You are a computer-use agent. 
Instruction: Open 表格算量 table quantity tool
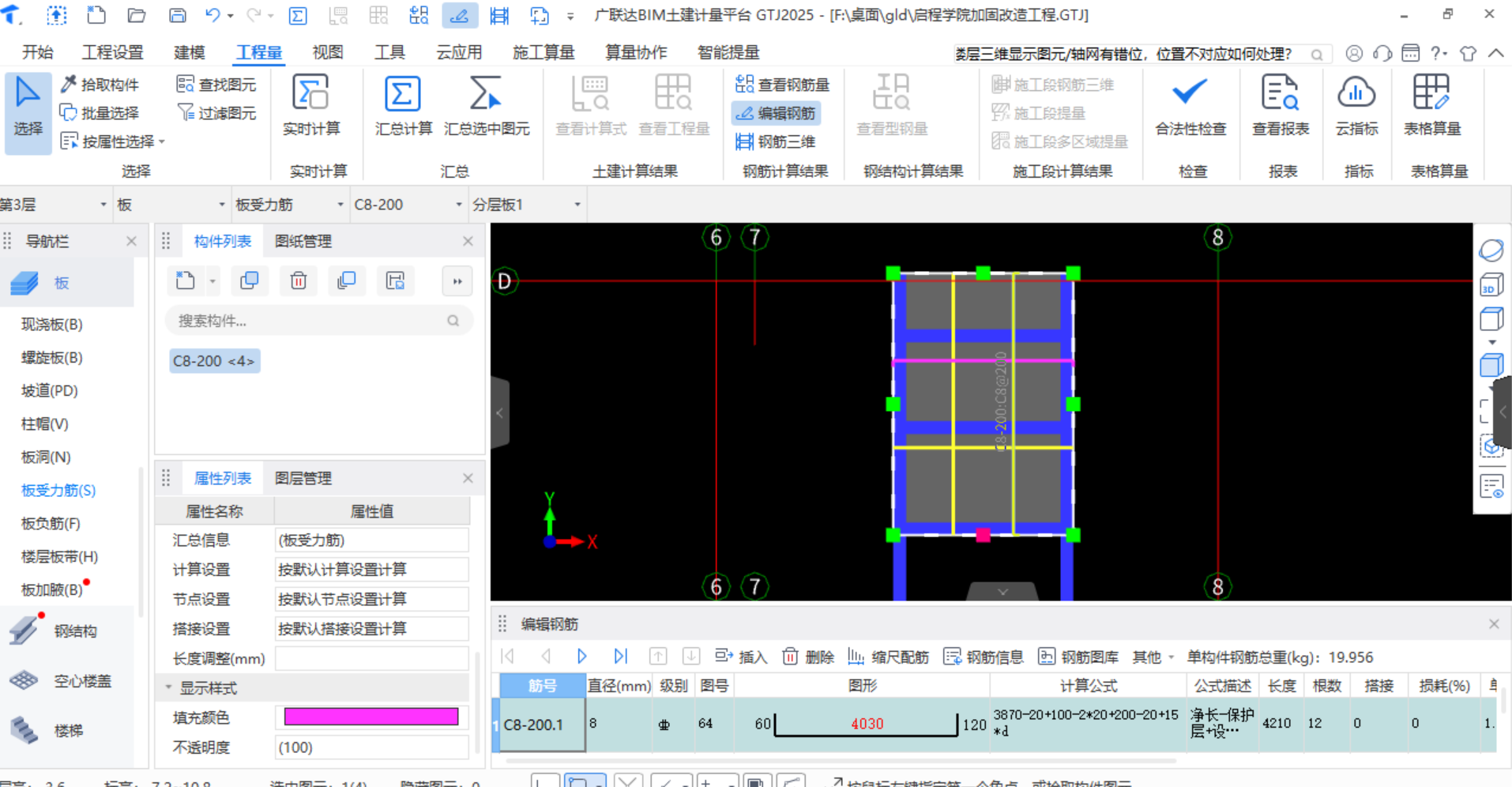(x=1431, y=106)
